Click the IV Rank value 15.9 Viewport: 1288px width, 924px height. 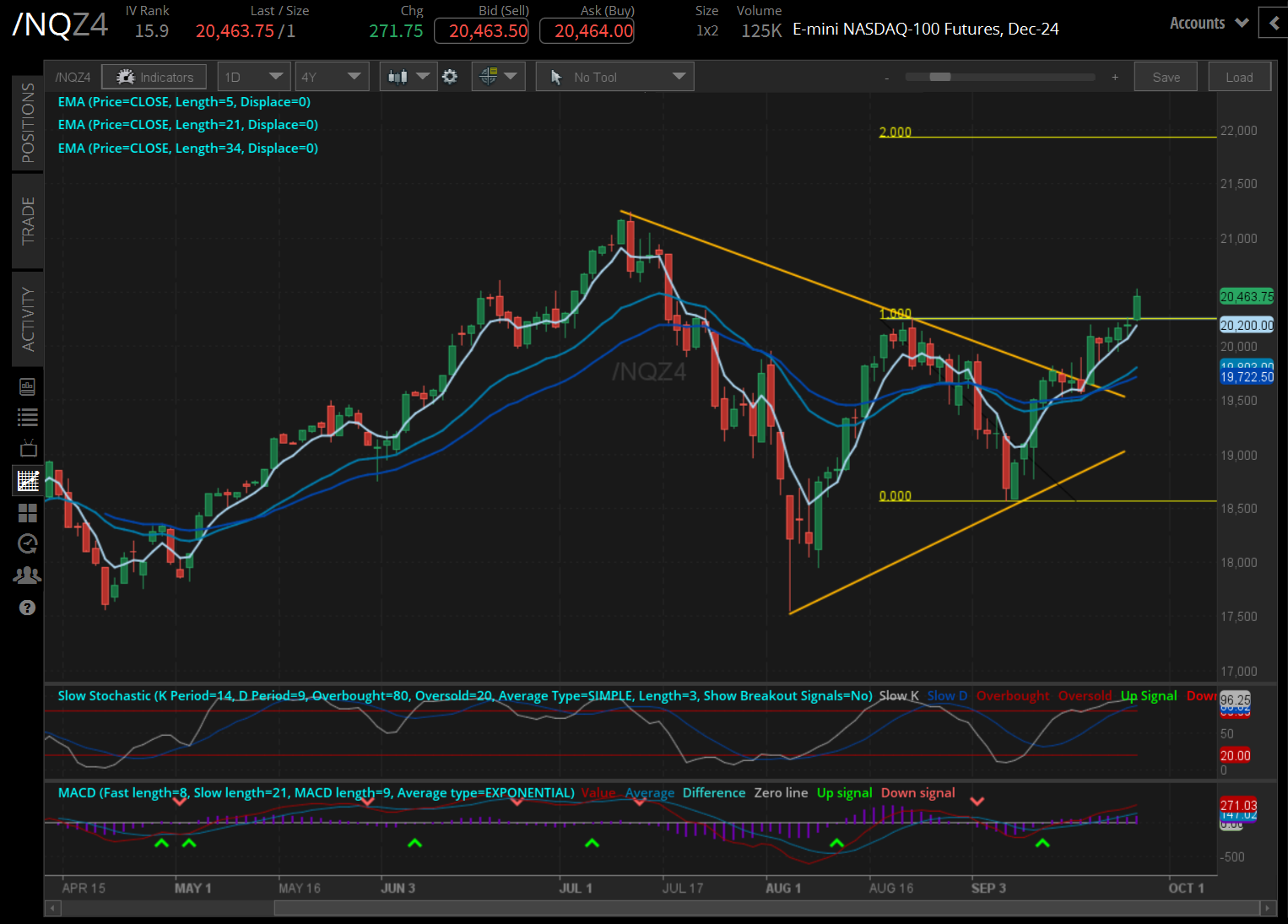(152, 31)
